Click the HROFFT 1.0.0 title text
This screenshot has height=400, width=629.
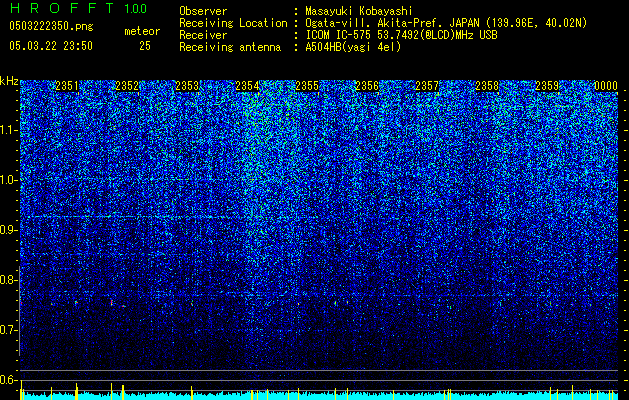[x=78, y=8]
